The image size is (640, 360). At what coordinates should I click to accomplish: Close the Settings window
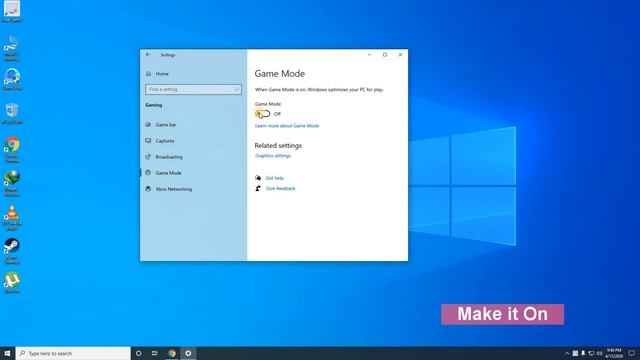tap(400, 55)
